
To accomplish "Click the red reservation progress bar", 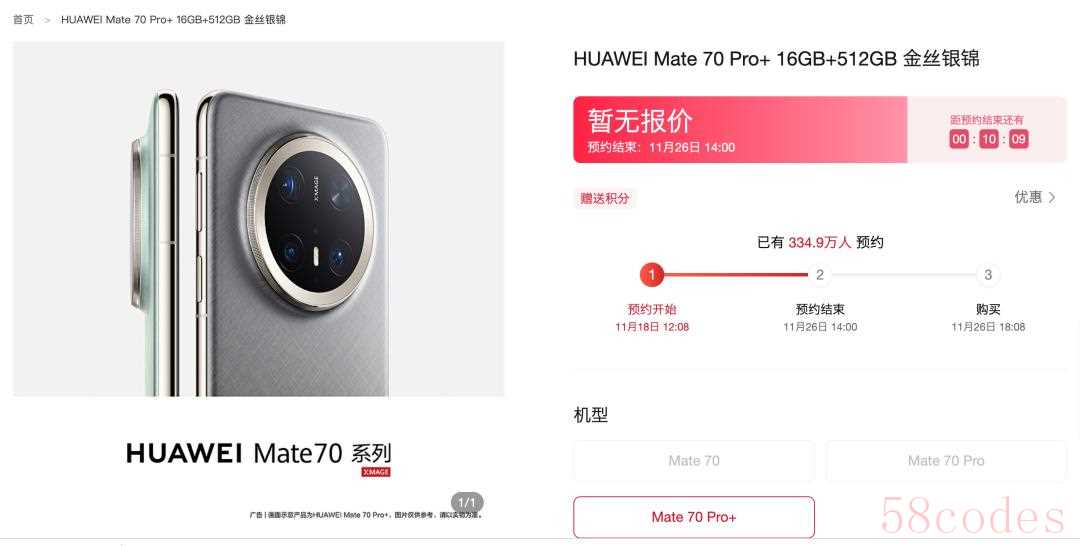I will pyautogui.click(x=736, y=275).
